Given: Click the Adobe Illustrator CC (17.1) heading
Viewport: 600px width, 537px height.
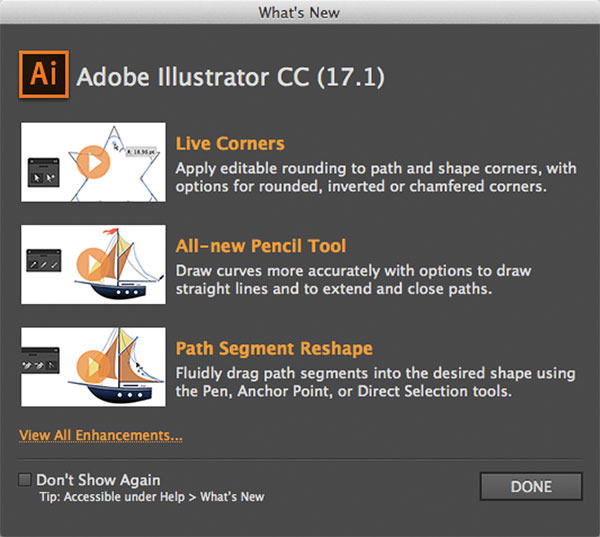Looking at the screenshot, I should [x=230, y=76].
